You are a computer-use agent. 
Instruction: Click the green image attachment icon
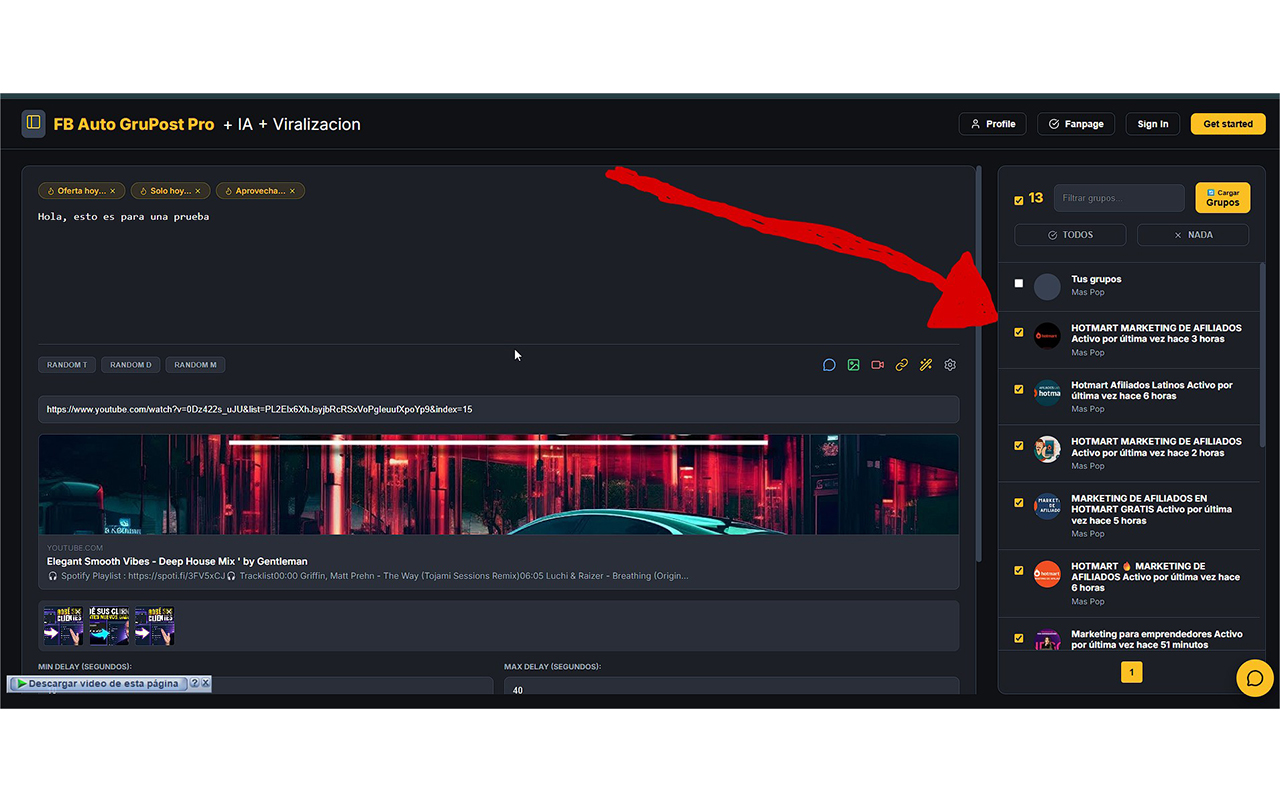[x=853, y=365]
